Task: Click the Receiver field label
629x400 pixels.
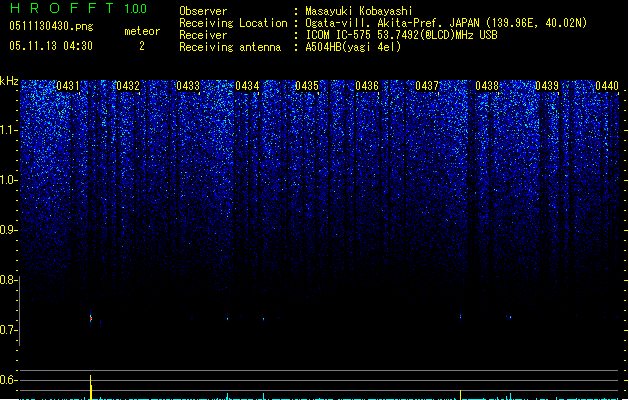Action: tap(203, 35)
